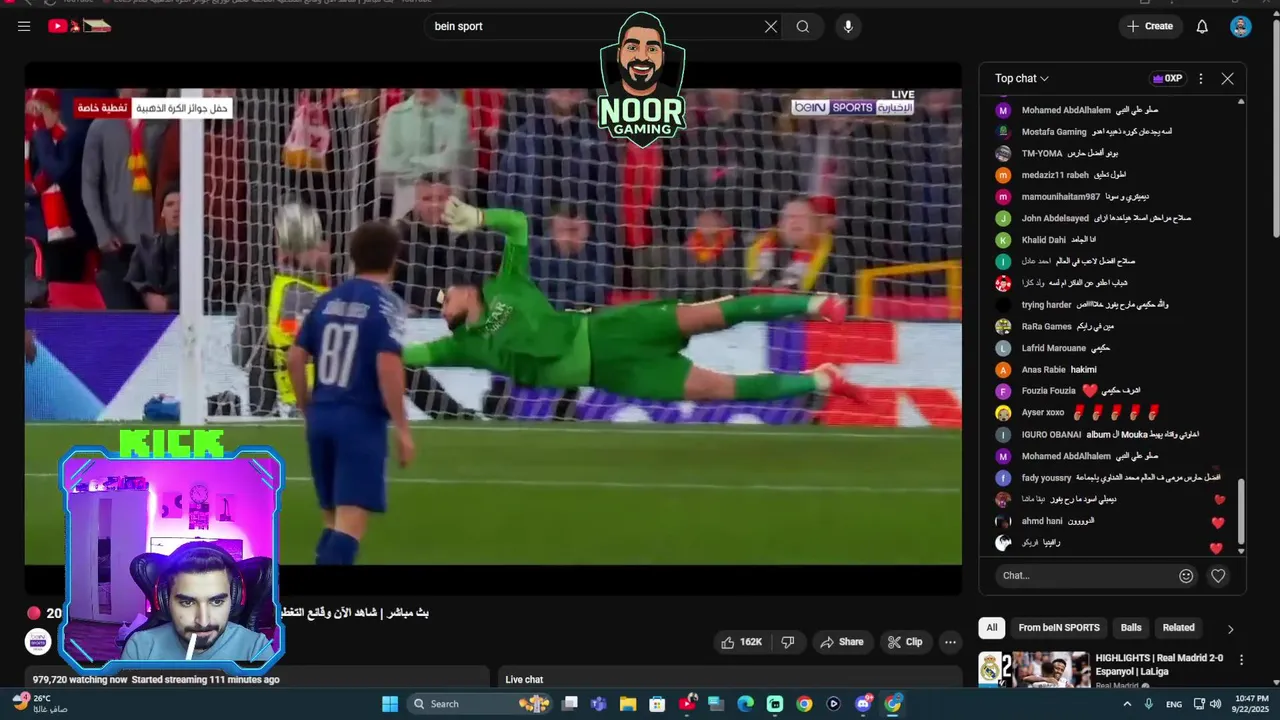Close the live chat panel

click(x=1227, y=78)
